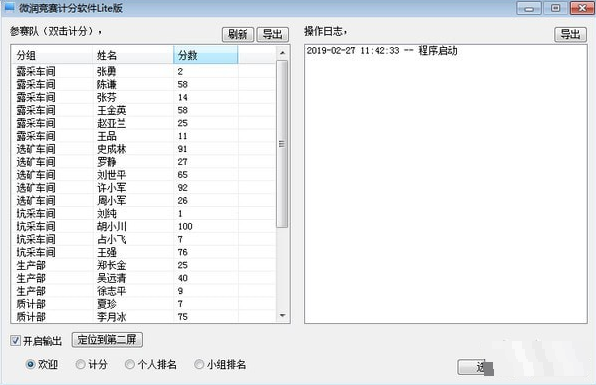Select the row for 徐志平
Viewport: 596px width, 385px height.
click(x=143, y=291)
